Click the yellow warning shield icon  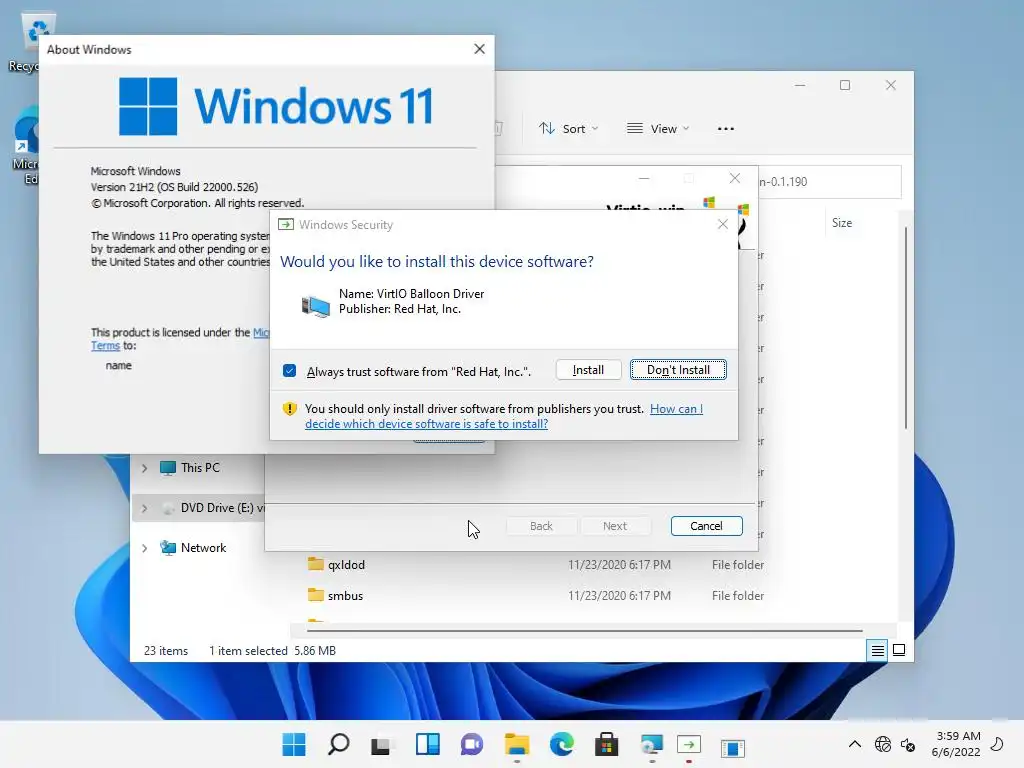pos(289,409)
